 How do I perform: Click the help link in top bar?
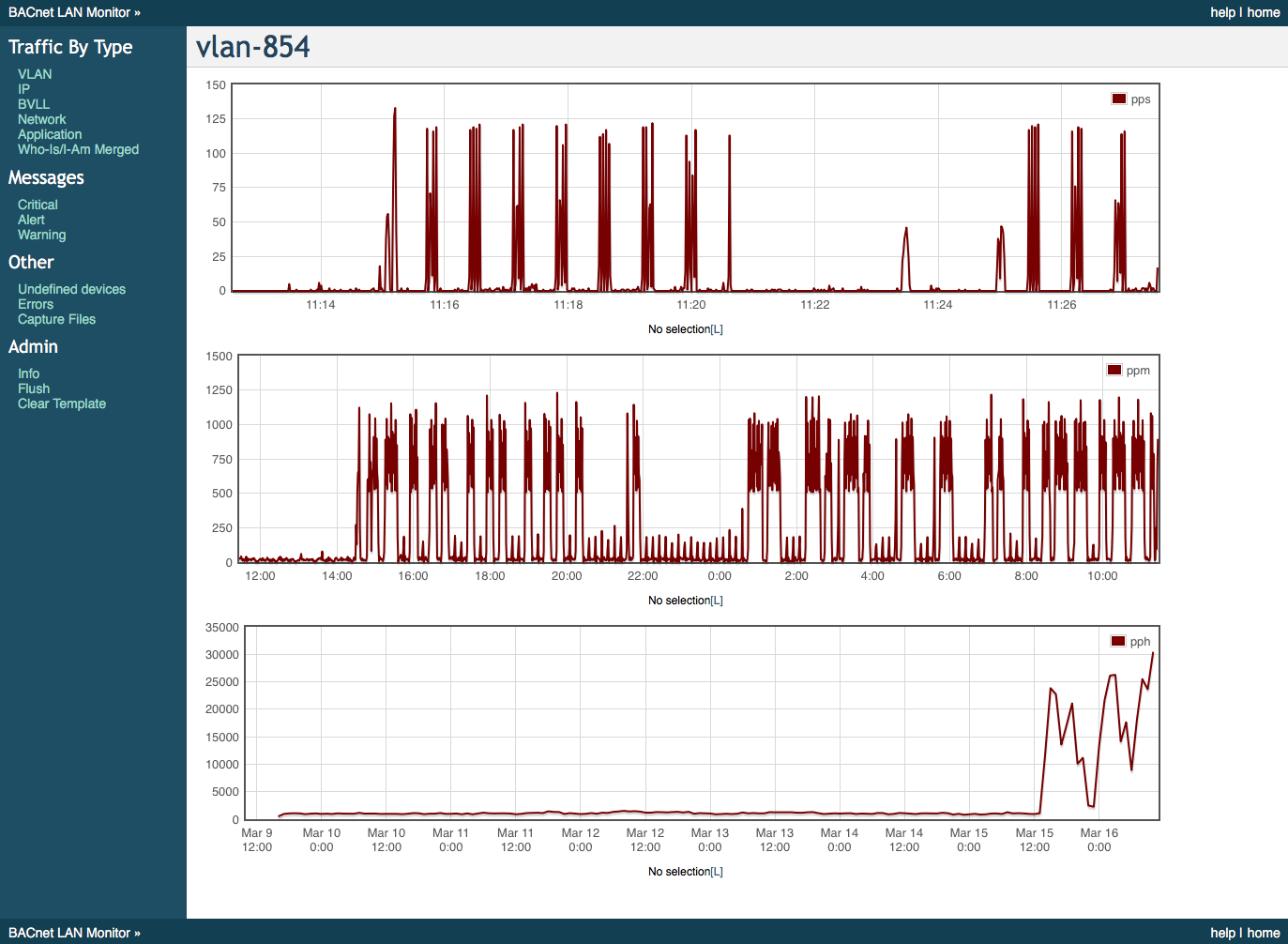tap(1222, 12)
